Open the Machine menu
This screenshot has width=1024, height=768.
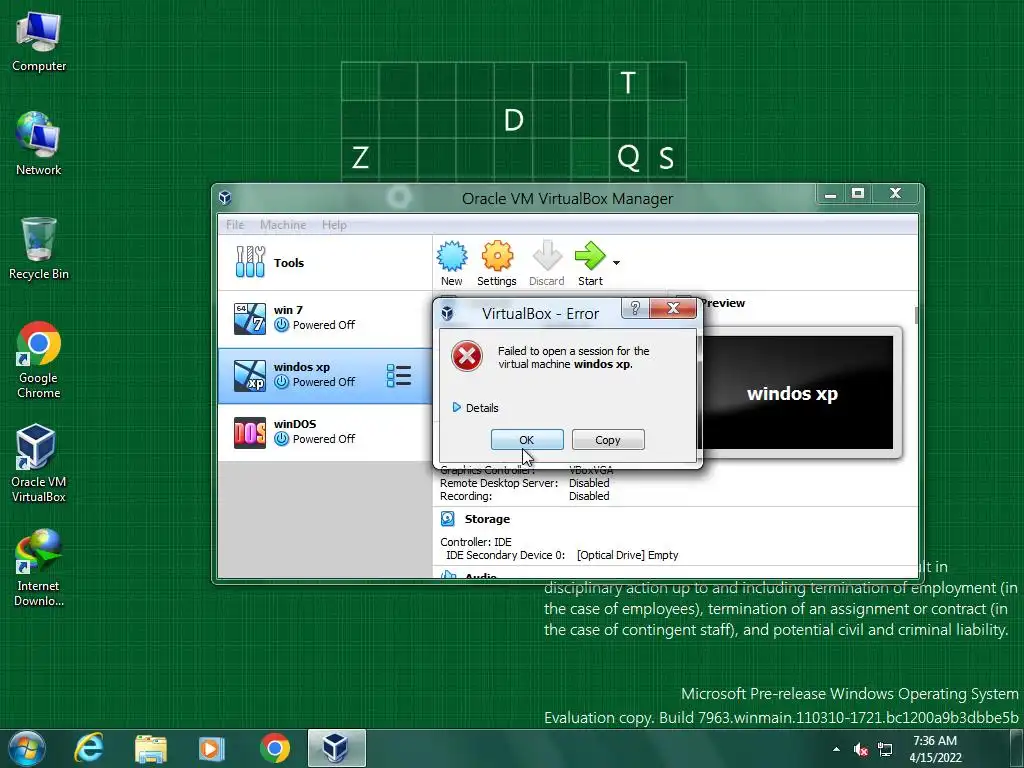pos(283,225)
